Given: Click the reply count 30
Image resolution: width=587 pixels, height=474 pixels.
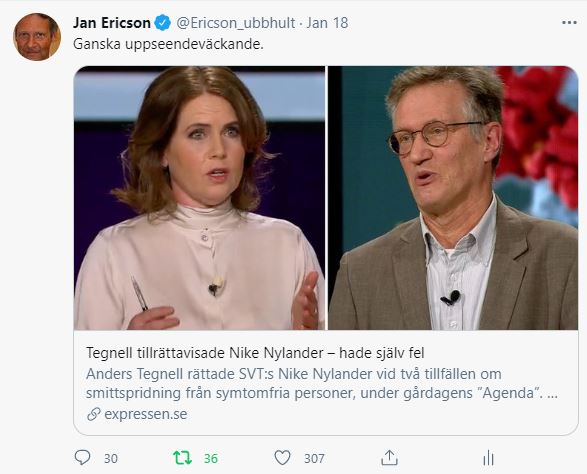Looking at the screenshot, I should (111, 459).
